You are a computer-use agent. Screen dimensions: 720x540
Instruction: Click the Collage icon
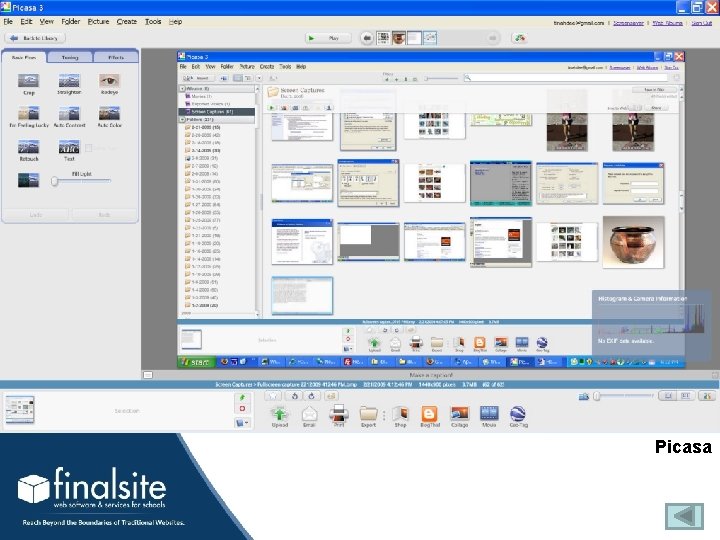[x=459, y=414]
